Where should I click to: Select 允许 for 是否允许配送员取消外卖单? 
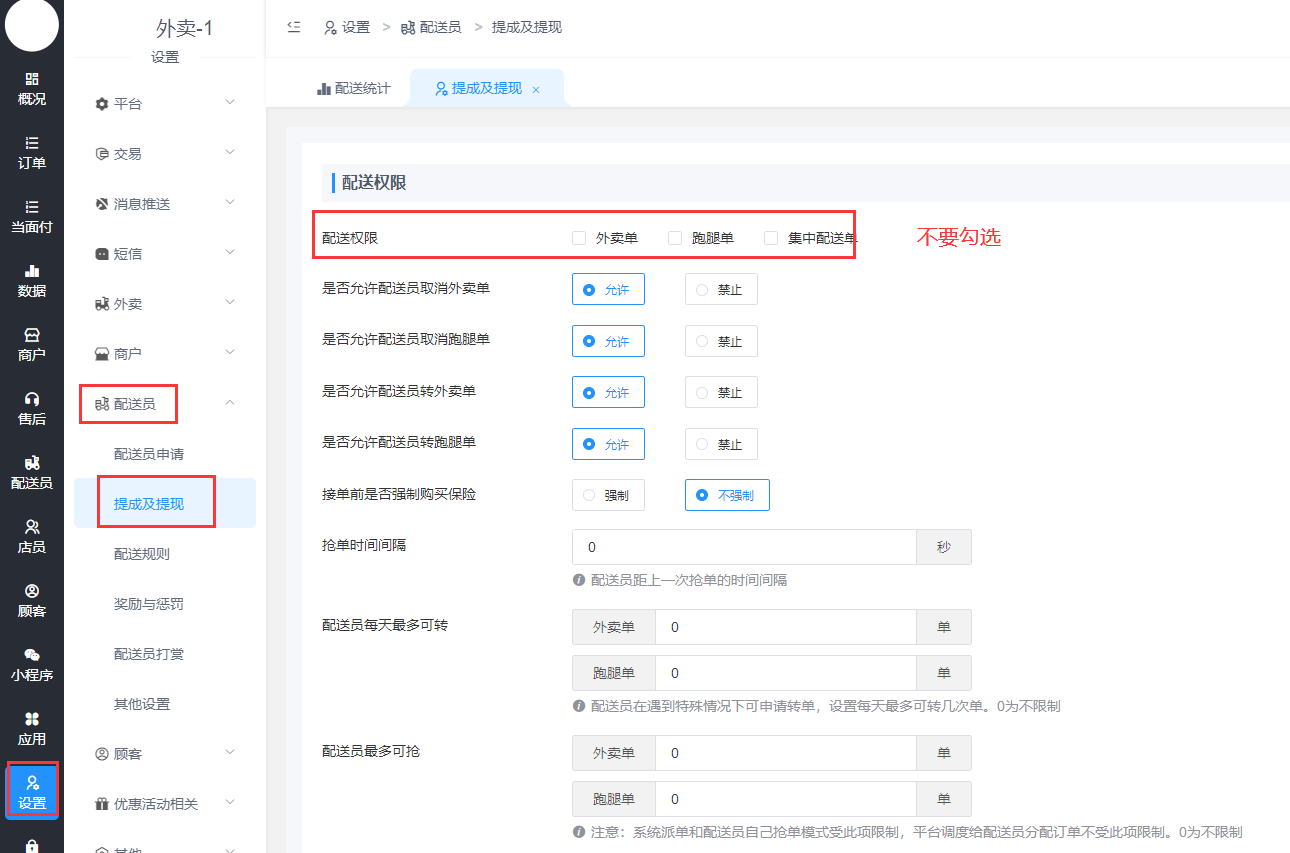608,290
